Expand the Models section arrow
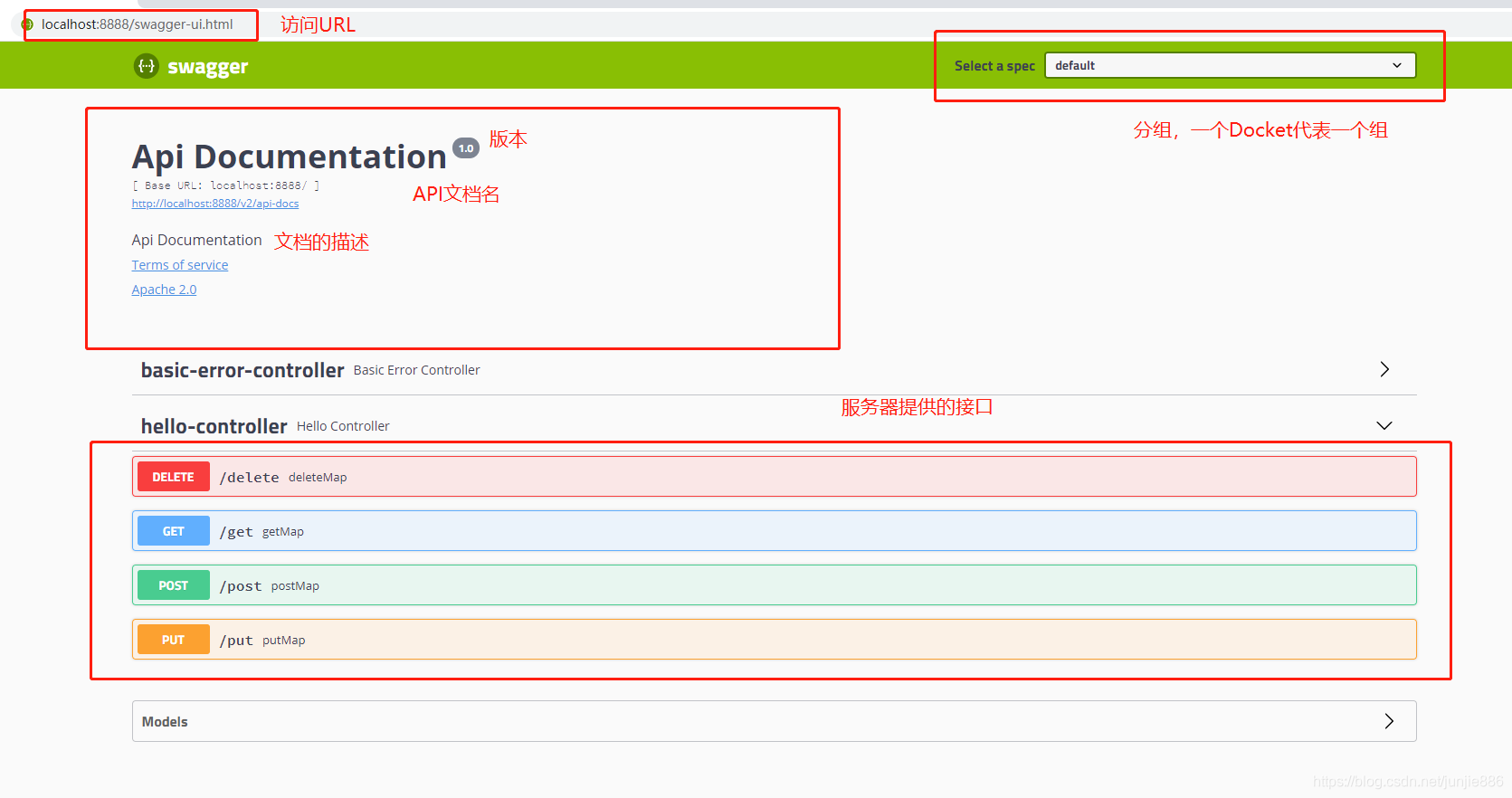 (1389, 721)
